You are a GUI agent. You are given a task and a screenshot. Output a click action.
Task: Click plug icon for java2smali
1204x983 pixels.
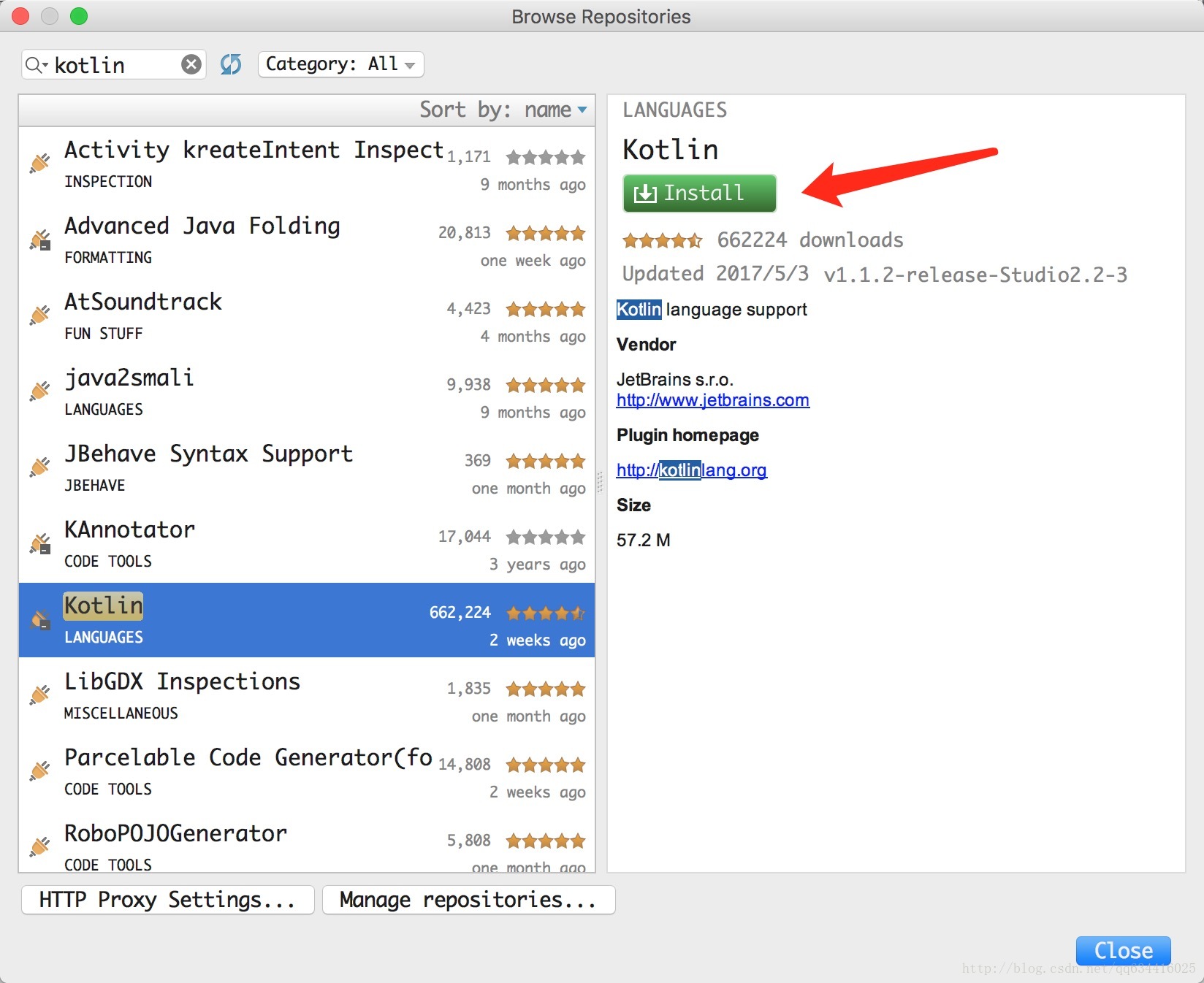(x=40, y=391)
